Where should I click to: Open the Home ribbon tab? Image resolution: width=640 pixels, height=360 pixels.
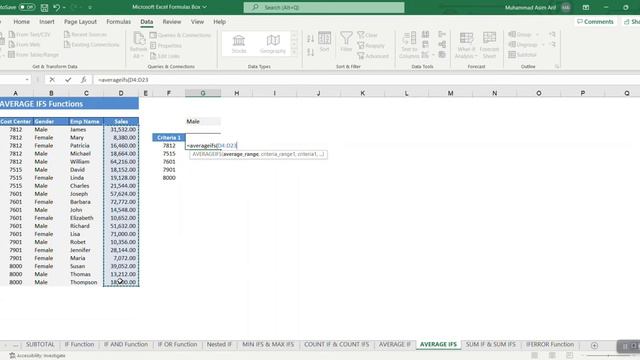(x=21, y=22)
